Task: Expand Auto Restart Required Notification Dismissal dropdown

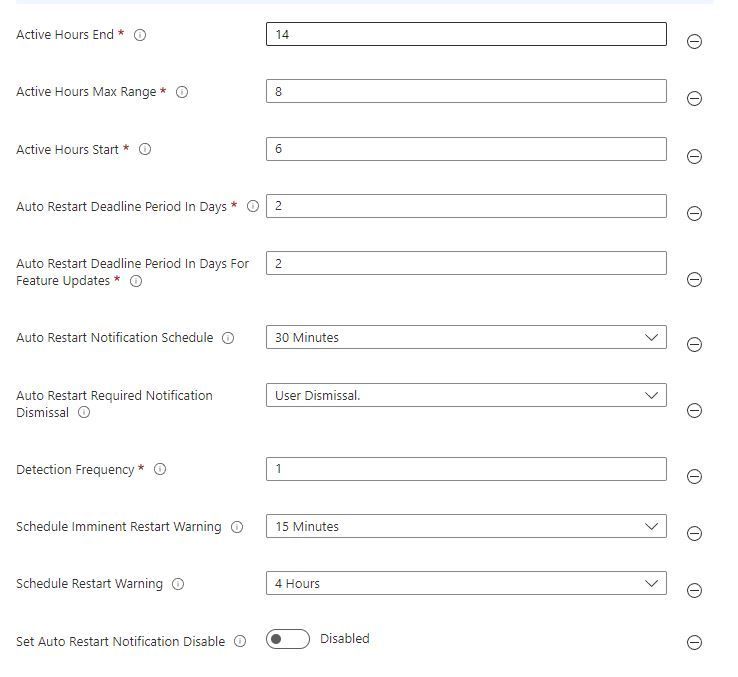Action: [x=466, y=396]
